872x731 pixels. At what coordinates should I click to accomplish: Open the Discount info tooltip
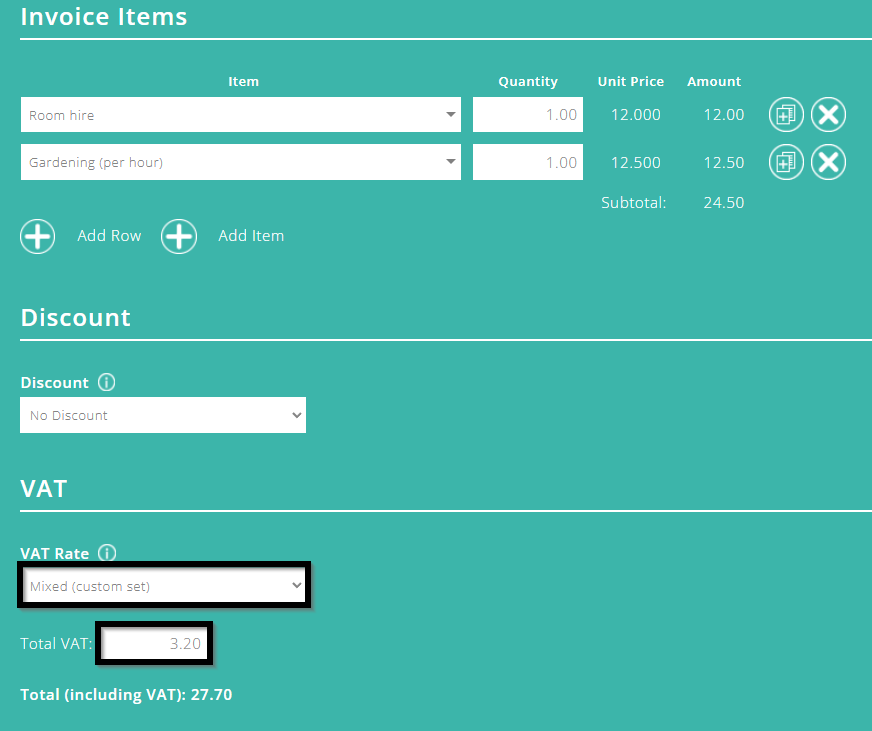106,382
